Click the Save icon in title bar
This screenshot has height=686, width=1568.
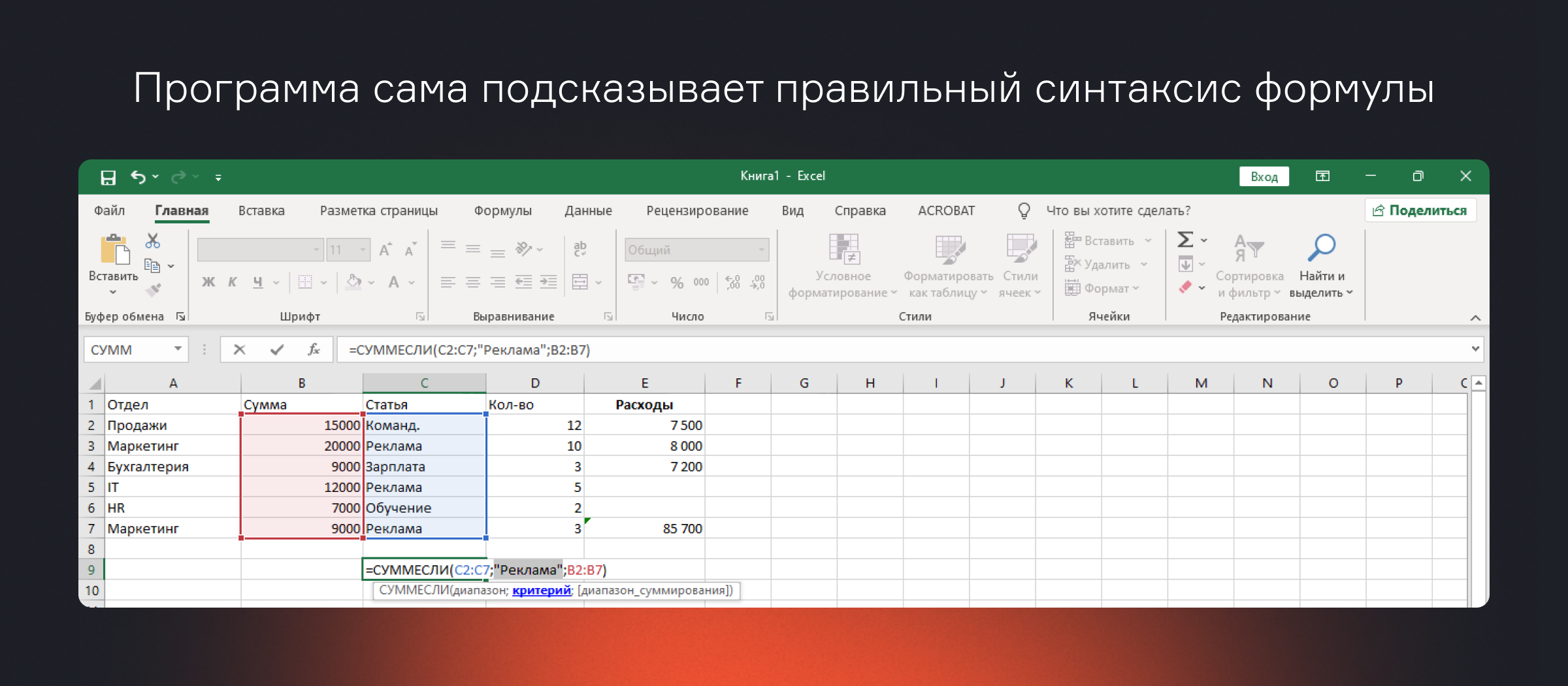(108, 177)
